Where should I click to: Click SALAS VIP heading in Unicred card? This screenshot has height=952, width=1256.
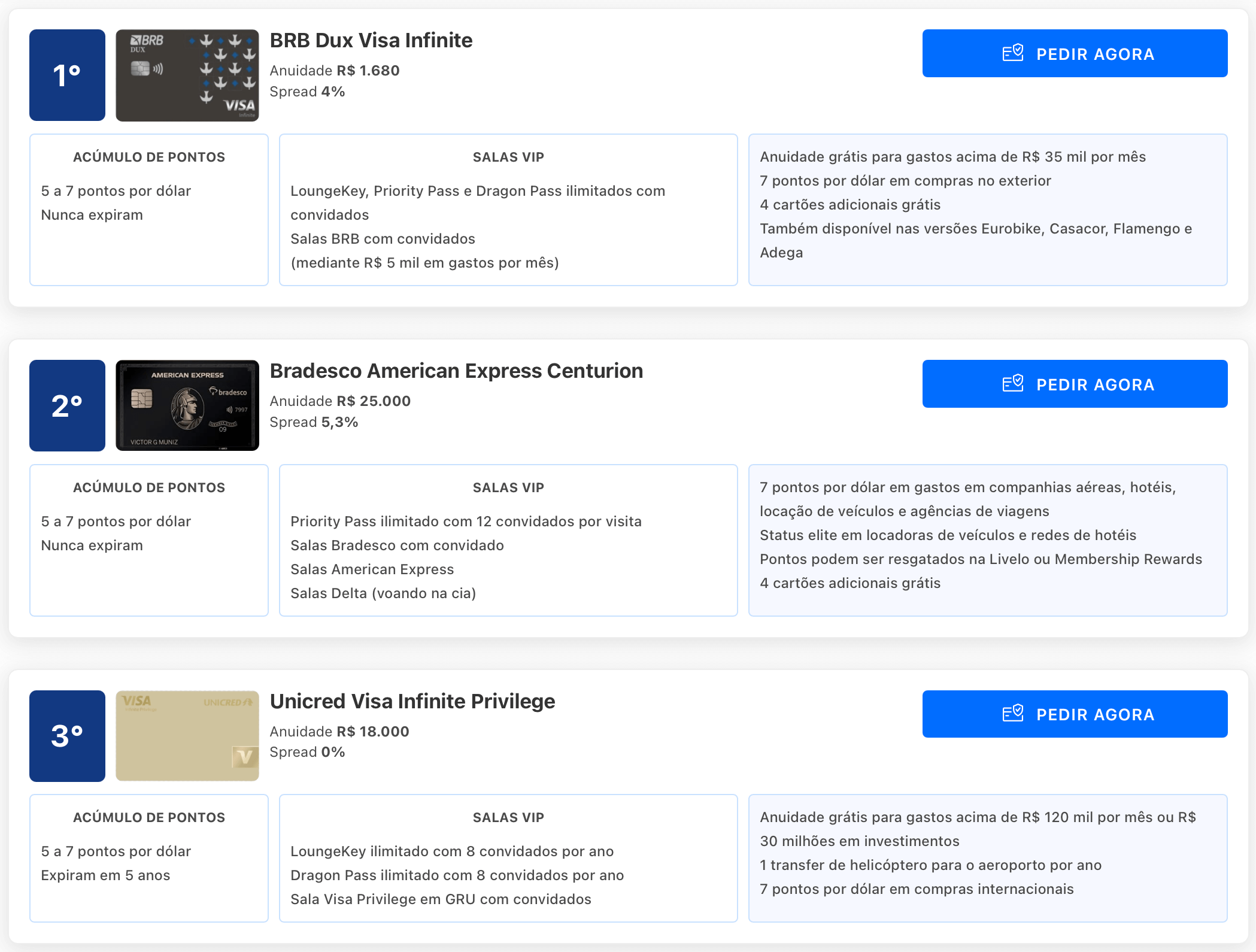tap(508, 817)
